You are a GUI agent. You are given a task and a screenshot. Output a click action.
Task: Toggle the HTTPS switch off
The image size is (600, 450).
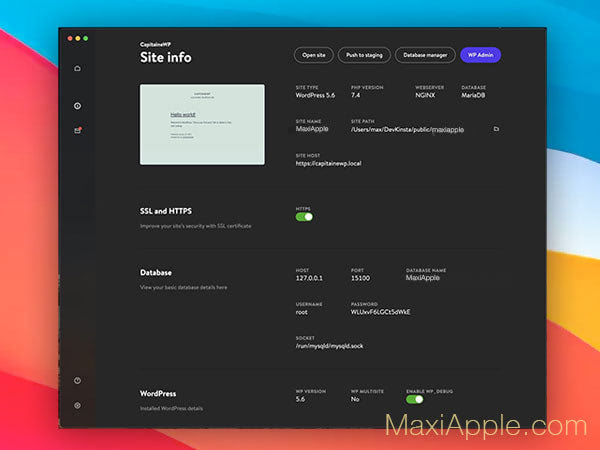tap(304, 217)
